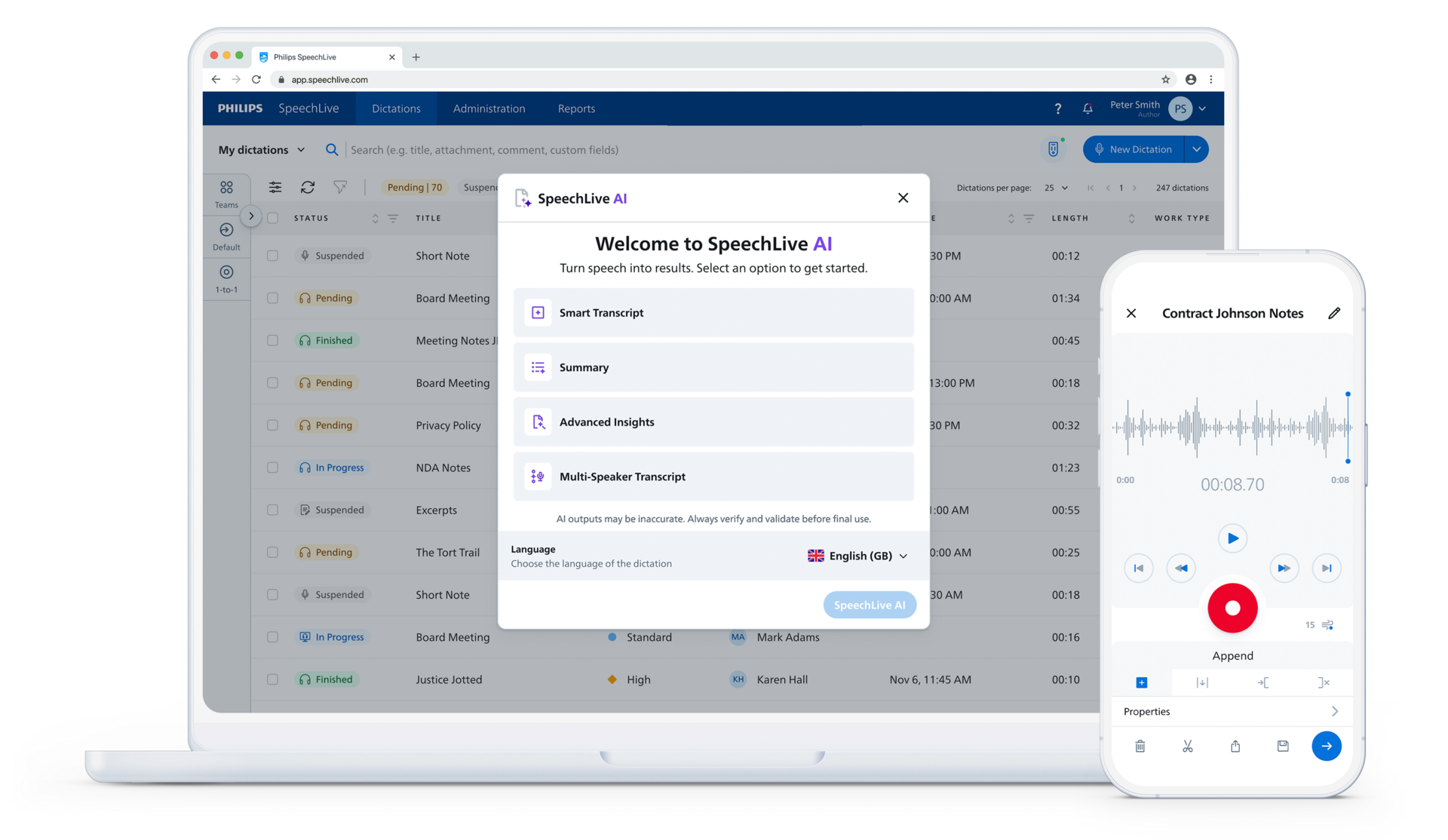Click the SpeechLive AI button
The image size is (1448, 840).
(x=870, y=605)
